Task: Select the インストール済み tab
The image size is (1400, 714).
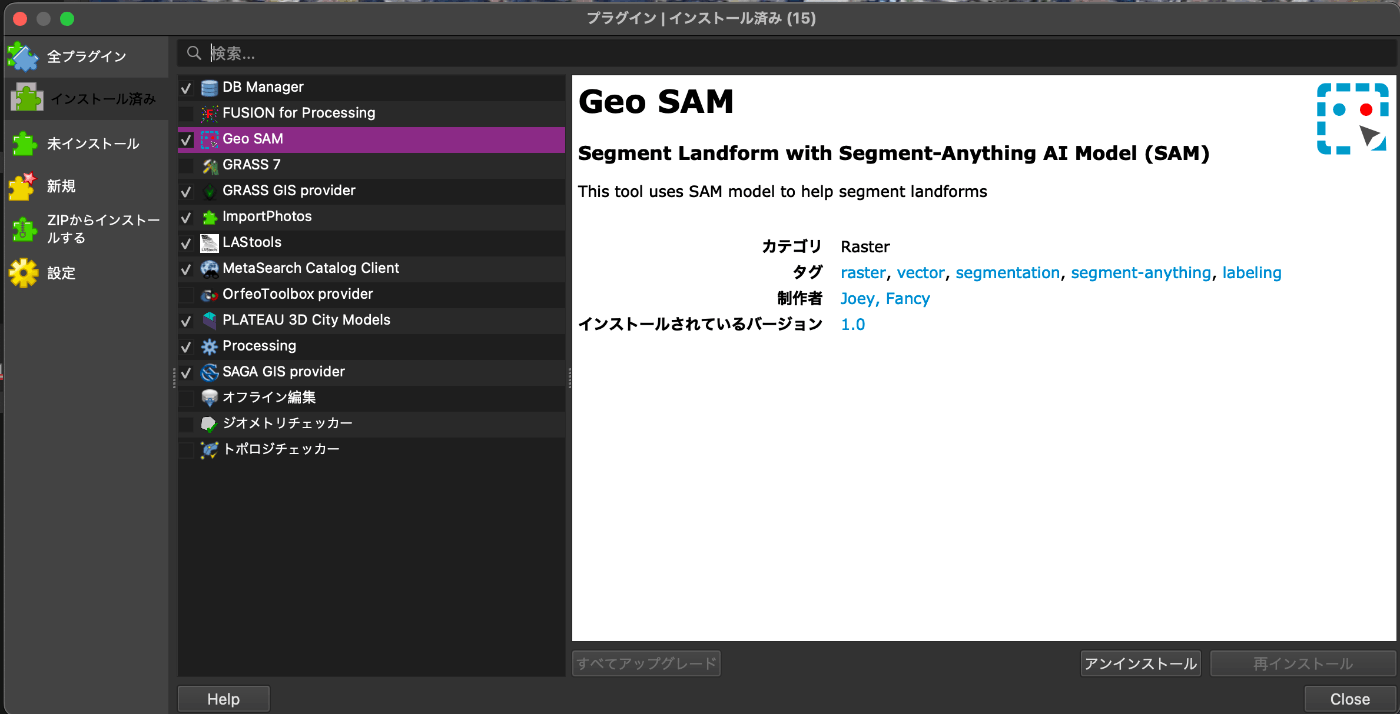Action: pyautogui.click(x=86, y=98)
